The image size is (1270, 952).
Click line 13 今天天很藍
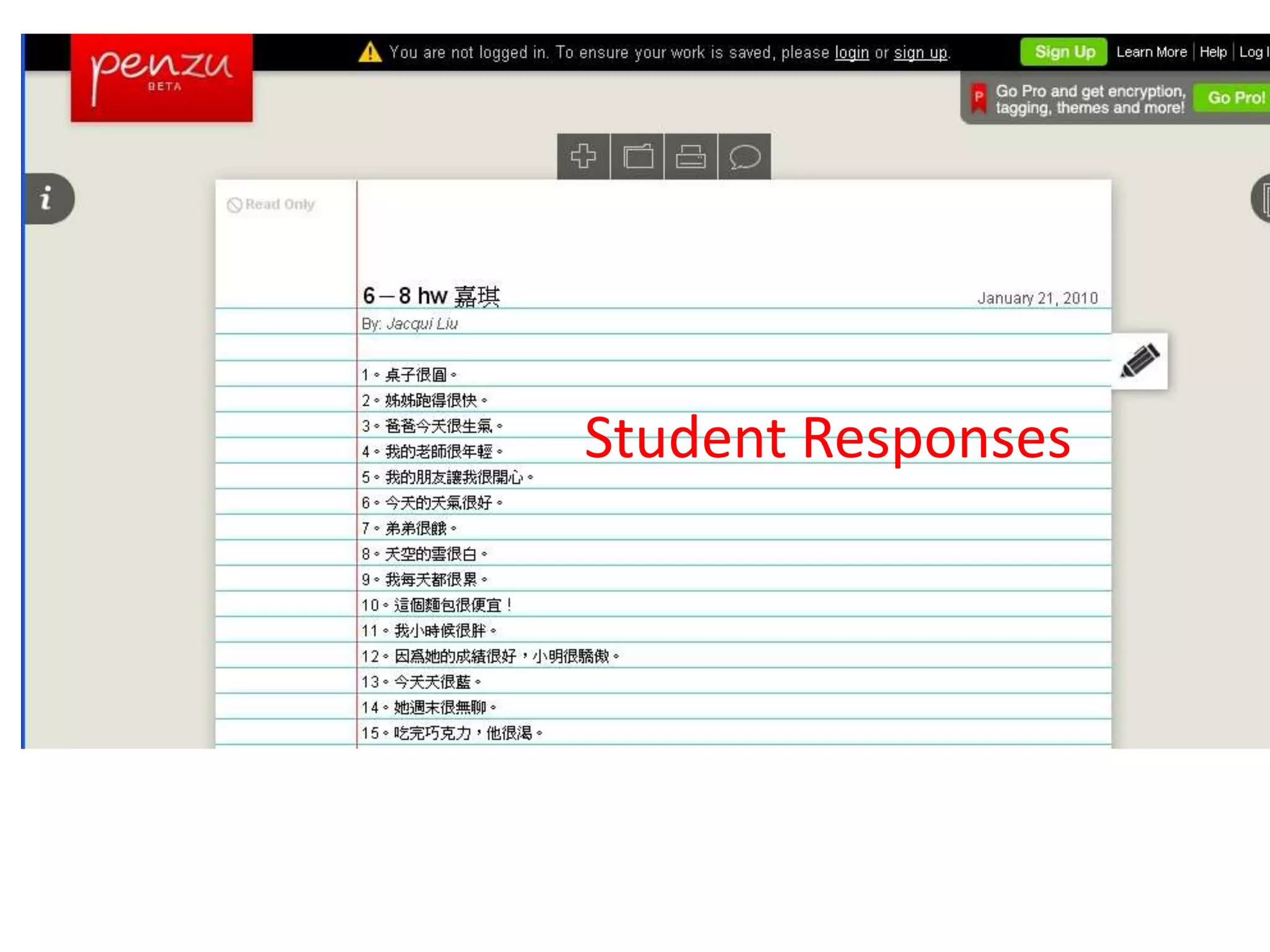(x=422, y=682)
